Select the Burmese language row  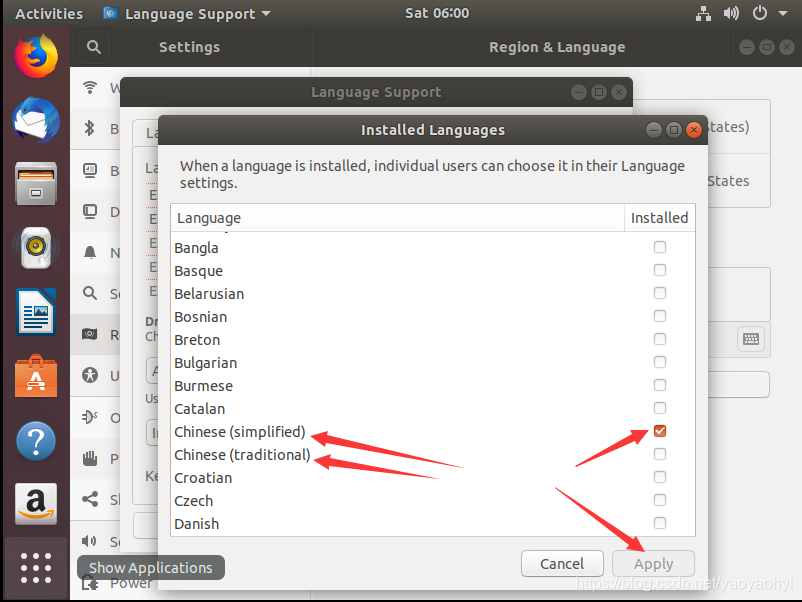[x=433, y=386]
